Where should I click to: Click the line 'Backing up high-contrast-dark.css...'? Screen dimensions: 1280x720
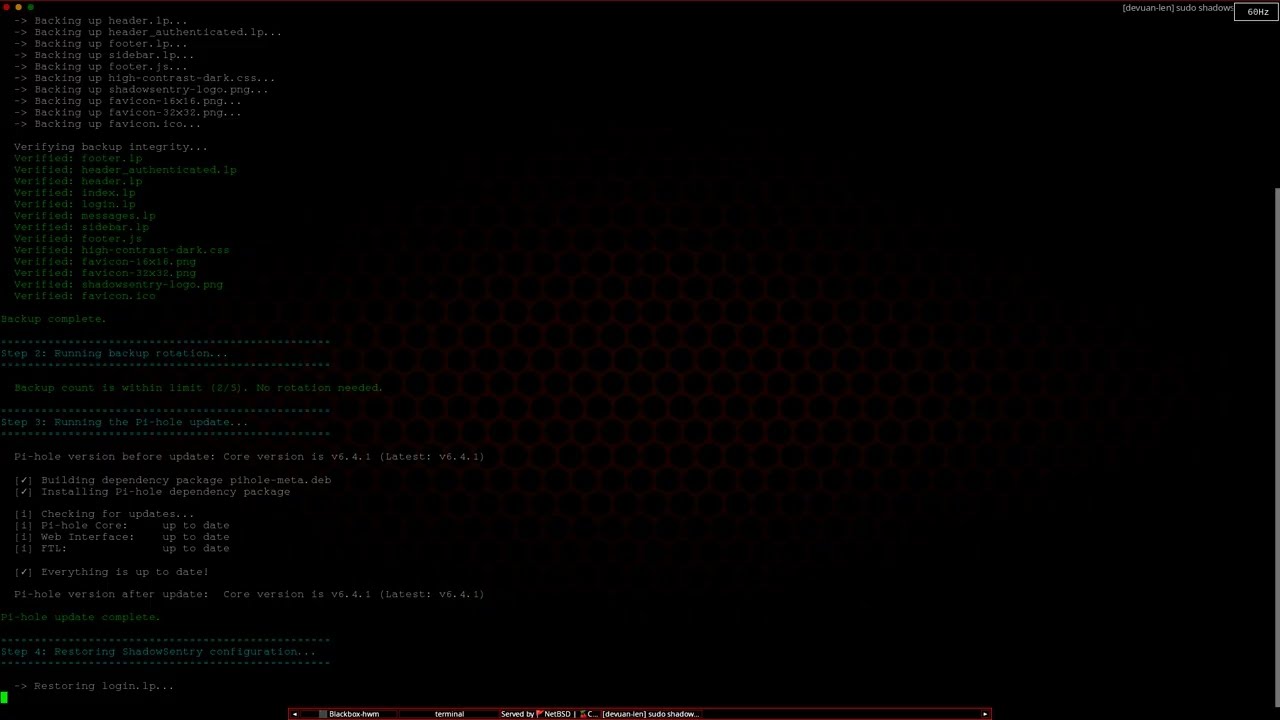click(x=144, y=78)
